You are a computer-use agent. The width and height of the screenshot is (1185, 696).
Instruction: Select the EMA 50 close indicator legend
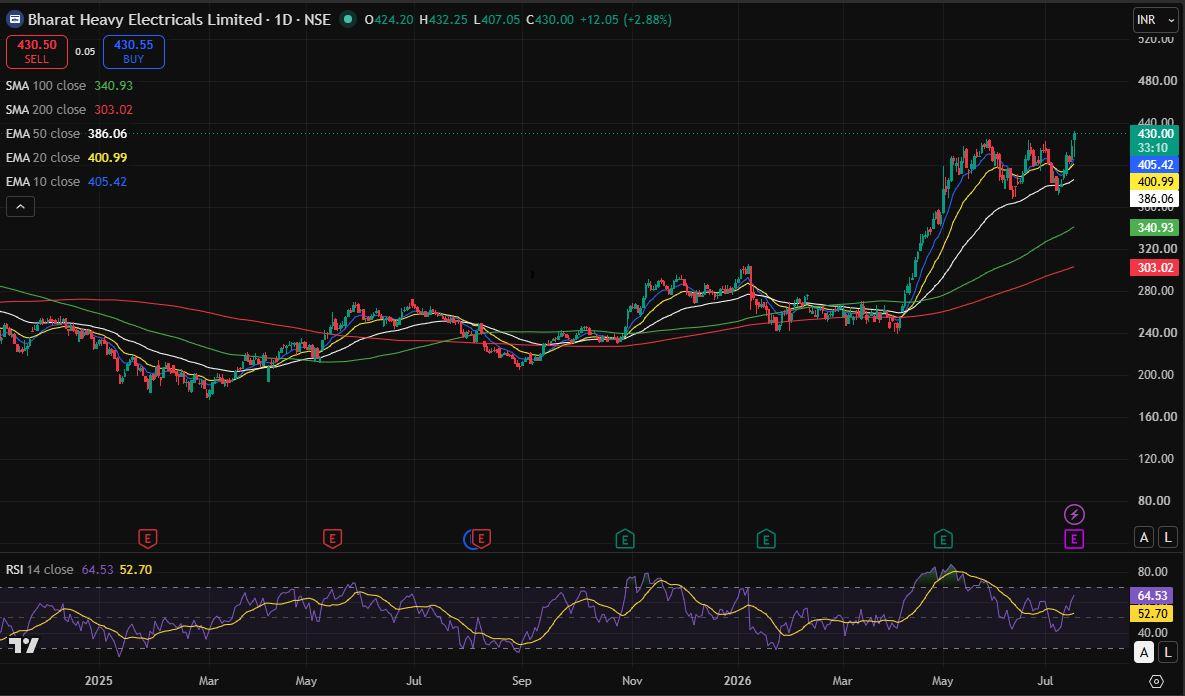point(67,134)
